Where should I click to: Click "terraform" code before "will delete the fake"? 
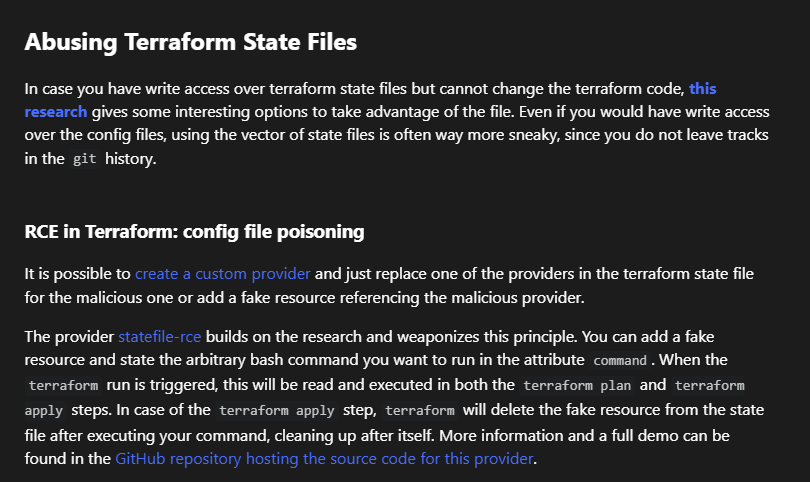[x=421, y=410]
